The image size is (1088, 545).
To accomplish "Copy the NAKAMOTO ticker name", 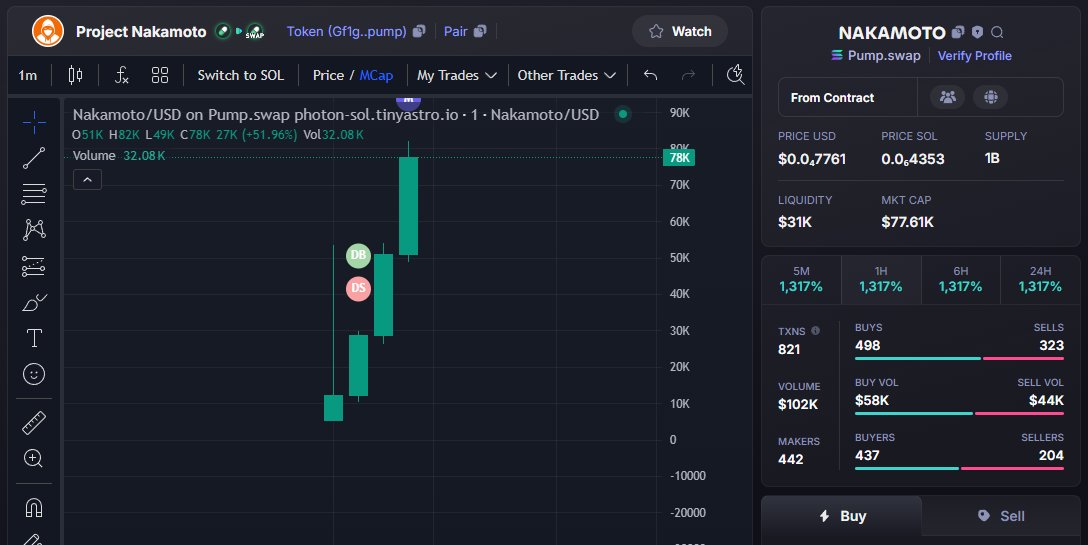I will (x=958, y=32).
